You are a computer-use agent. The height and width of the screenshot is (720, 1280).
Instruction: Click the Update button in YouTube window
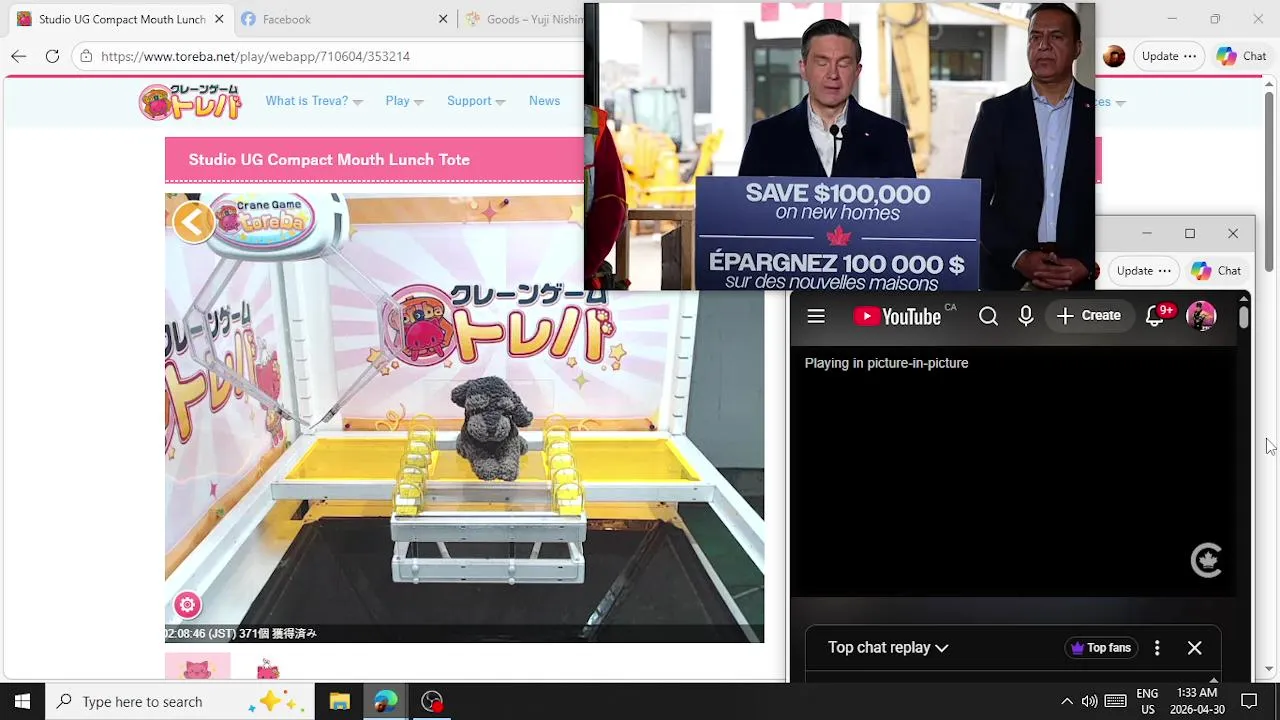pos(1143,271)
